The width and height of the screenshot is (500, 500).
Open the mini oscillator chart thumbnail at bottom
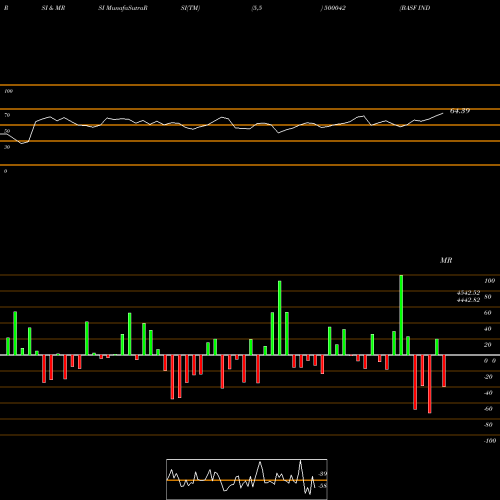click(x=247, y=479)
